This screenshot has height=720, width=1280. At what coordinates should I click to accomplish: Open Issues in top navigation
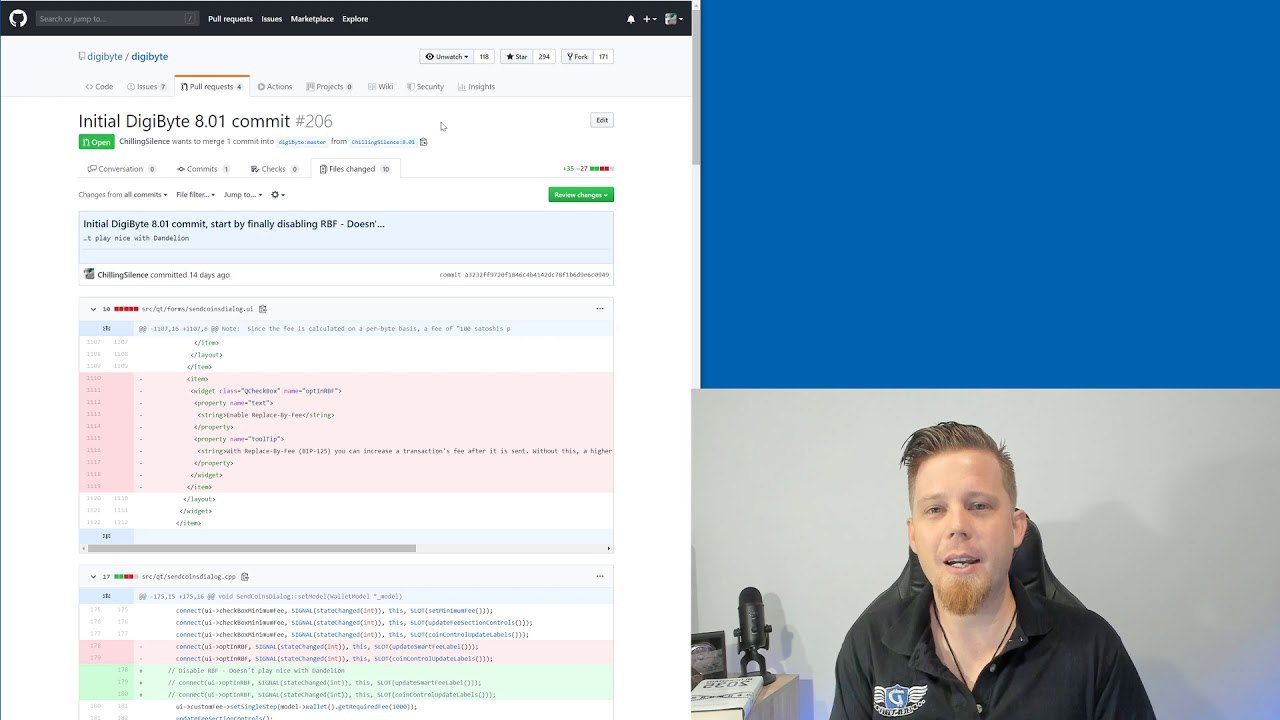click(272, 19)
